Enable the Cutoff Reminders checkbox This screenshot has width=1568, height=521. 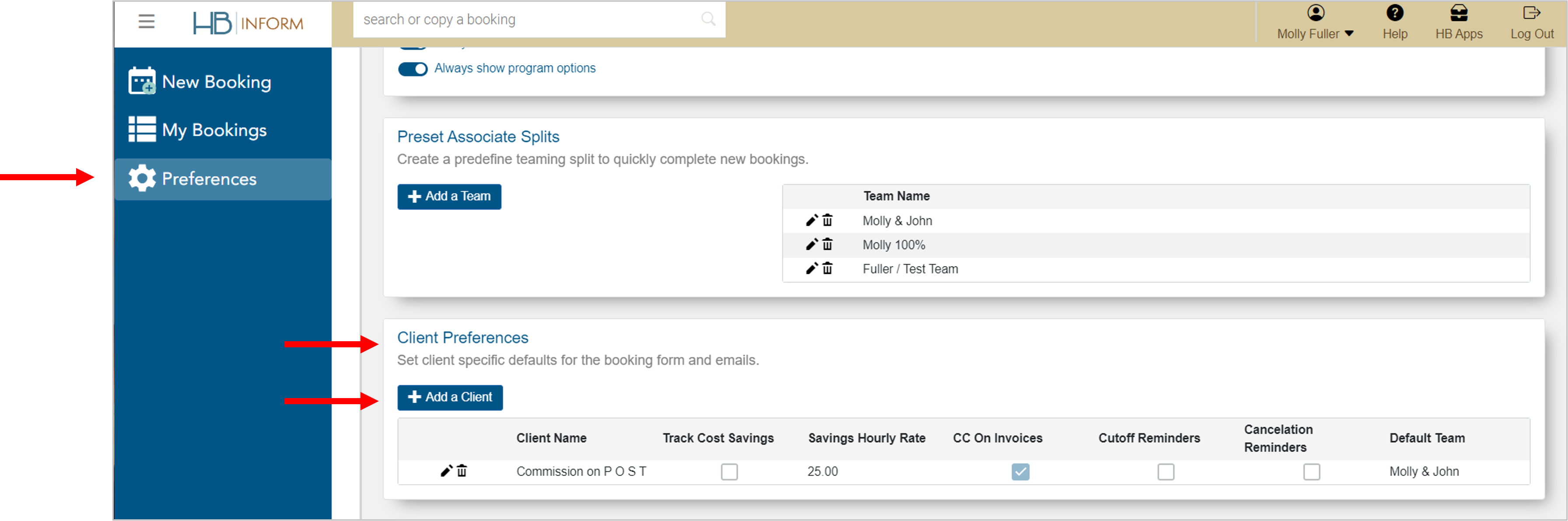(1165, 472)
